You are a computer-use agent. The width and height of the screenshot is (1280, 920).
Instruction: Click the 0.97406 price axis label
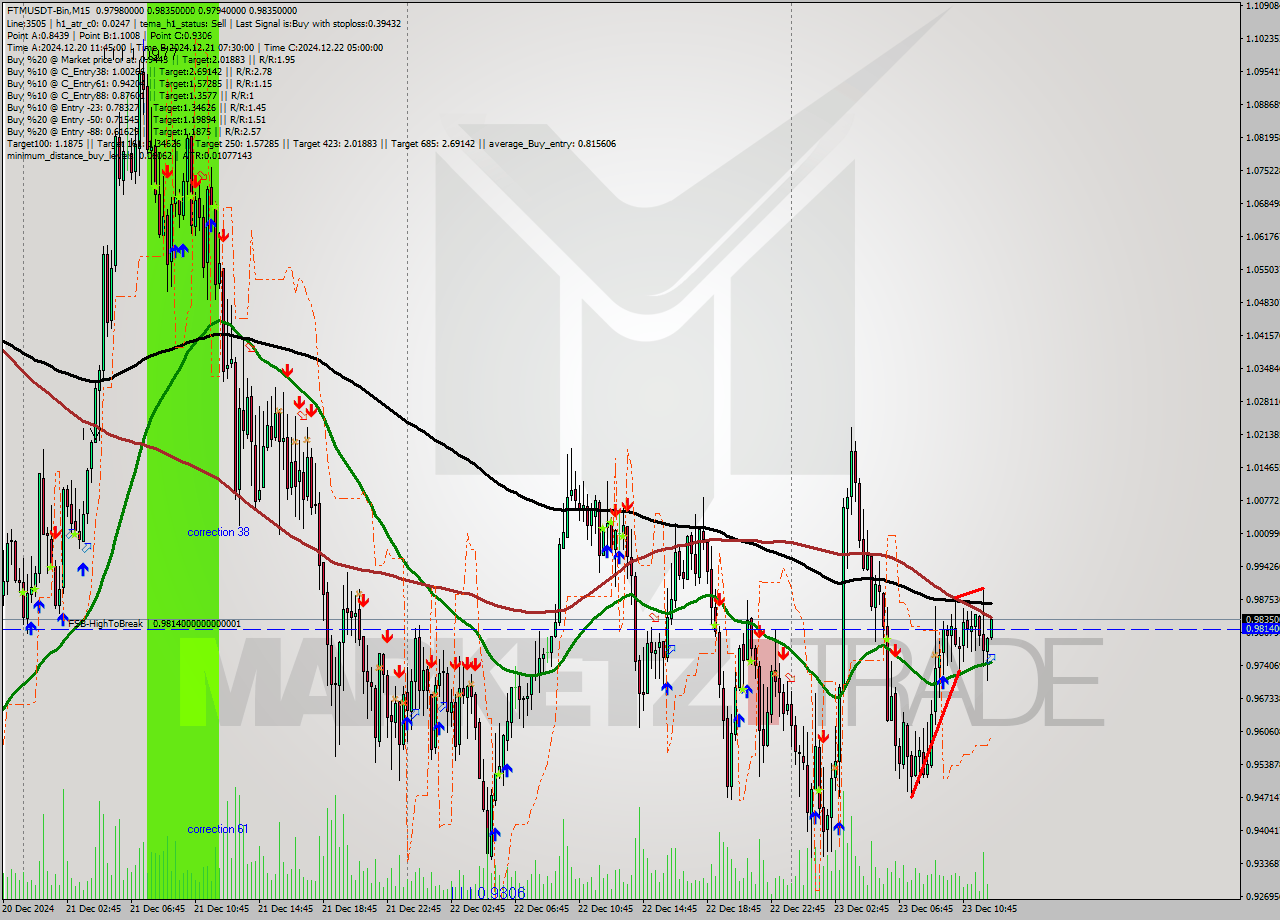point(1262,665)
